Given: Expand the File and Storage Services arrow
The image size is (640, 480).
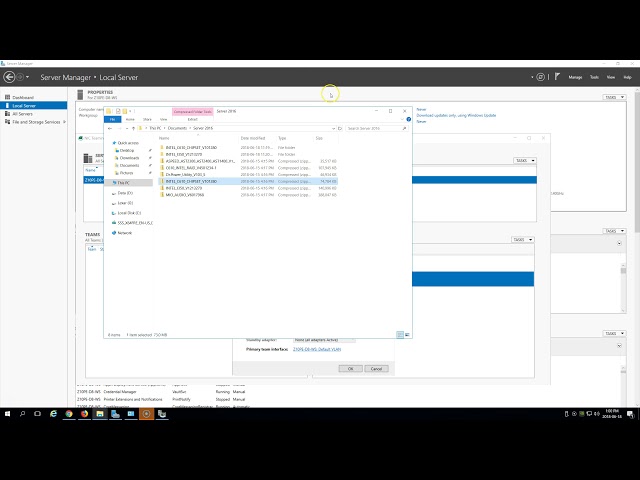Looking at the screenshot, I should pos(64,122).
